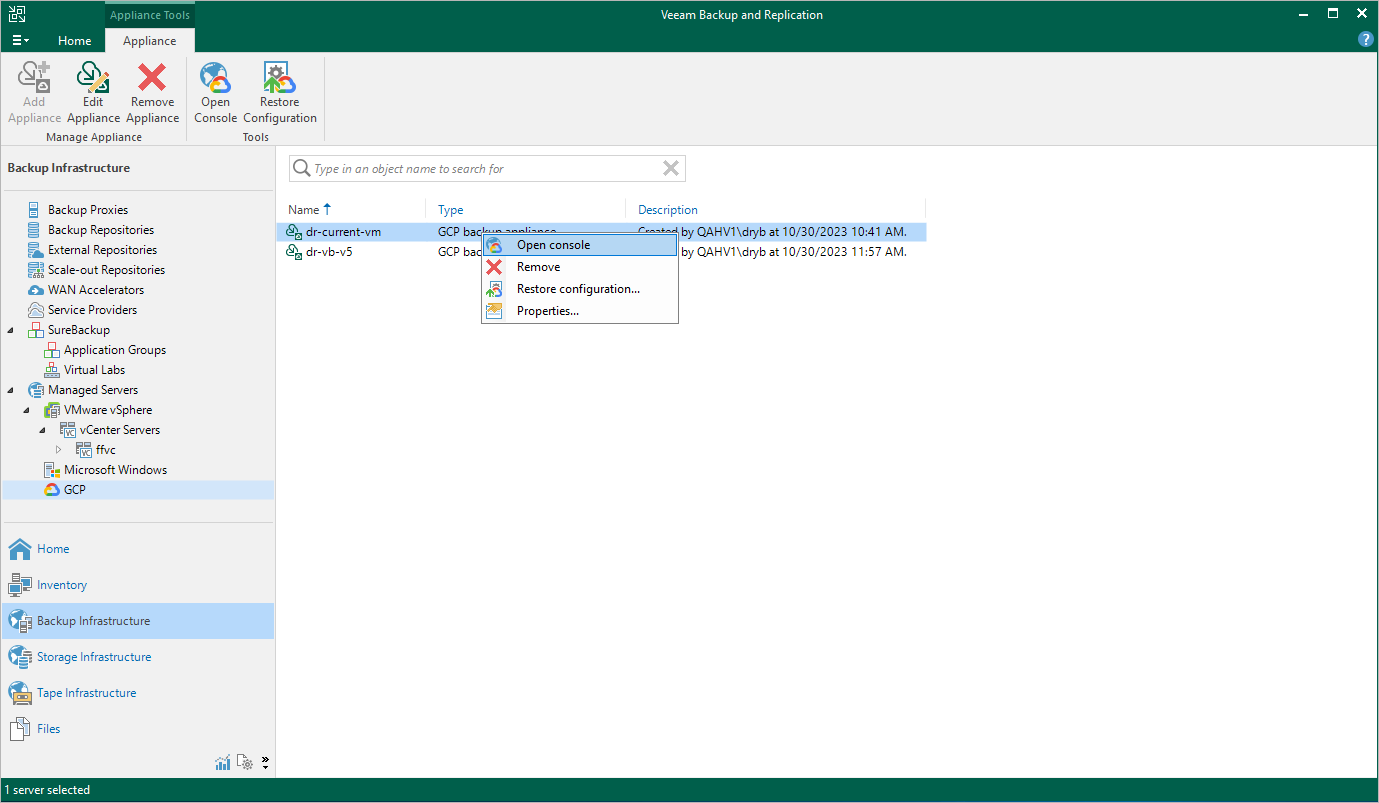This screenshot has height=803, width=1379.
Task: Choose Restore configuration from context menu
Action: point(580,289)
